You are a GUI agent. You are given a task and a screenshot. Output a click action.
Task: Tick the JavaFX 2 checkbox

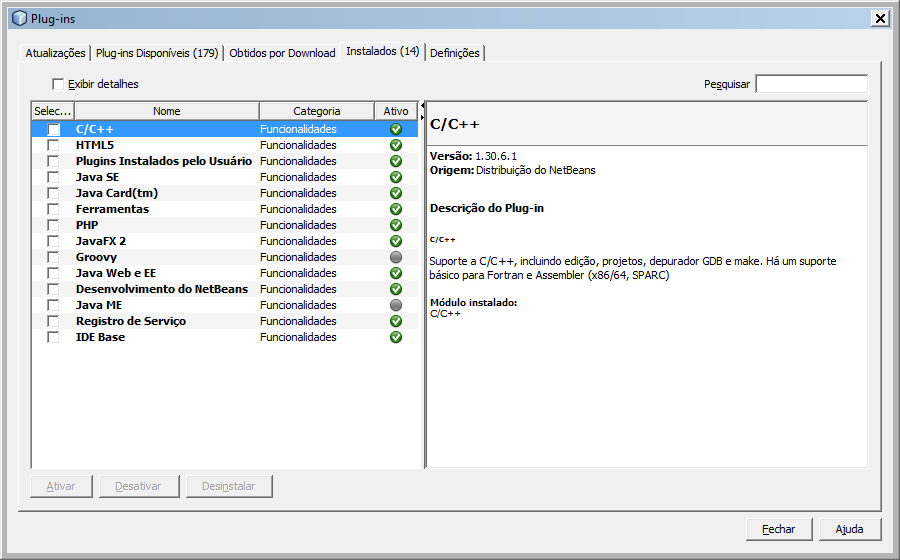pos(53,242)
